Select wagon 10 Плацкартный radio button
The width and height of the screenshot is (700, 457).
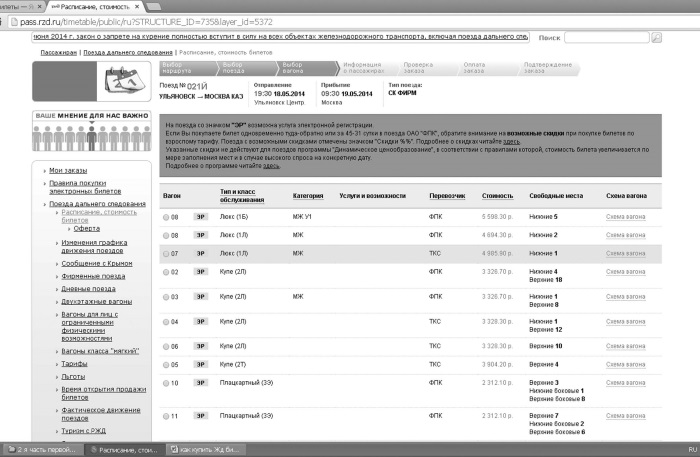pyautogui.click(x=166, y=383)
